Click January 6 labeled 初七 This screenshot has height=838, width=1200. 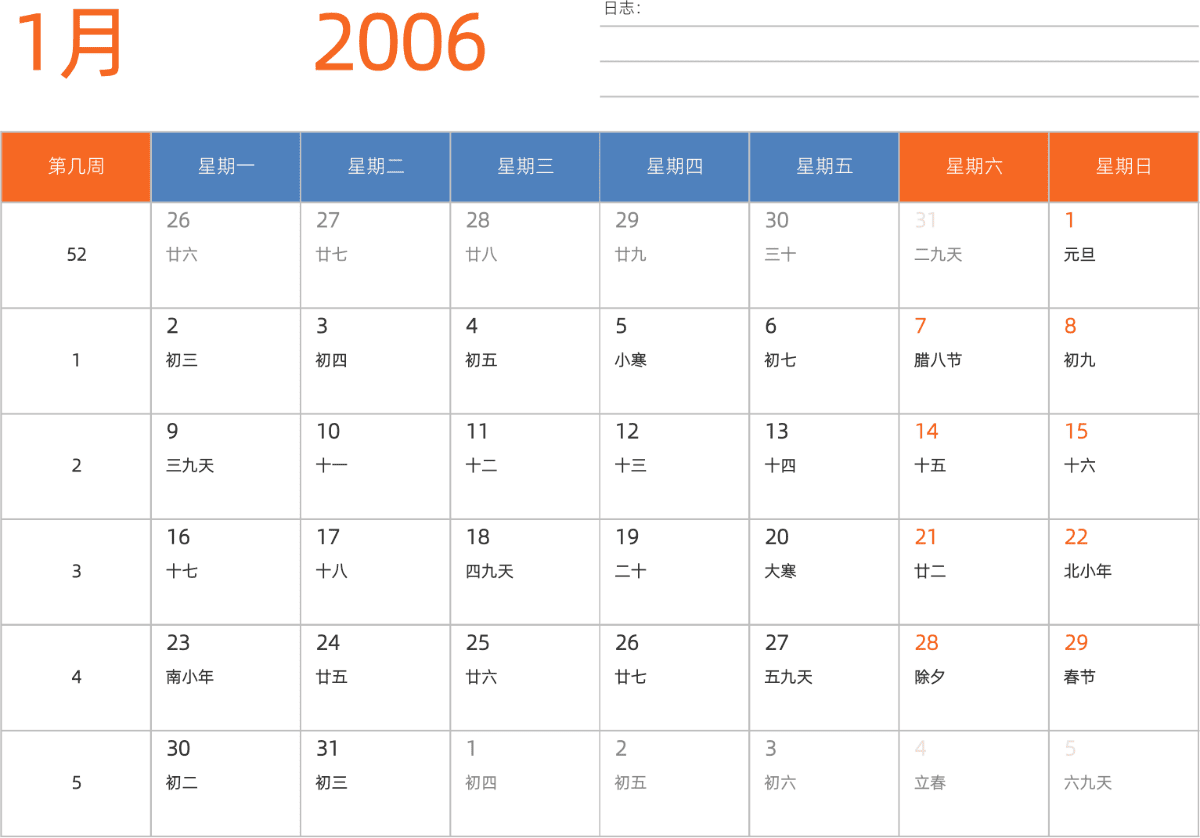pyautogui.click(x=824, y=361)
